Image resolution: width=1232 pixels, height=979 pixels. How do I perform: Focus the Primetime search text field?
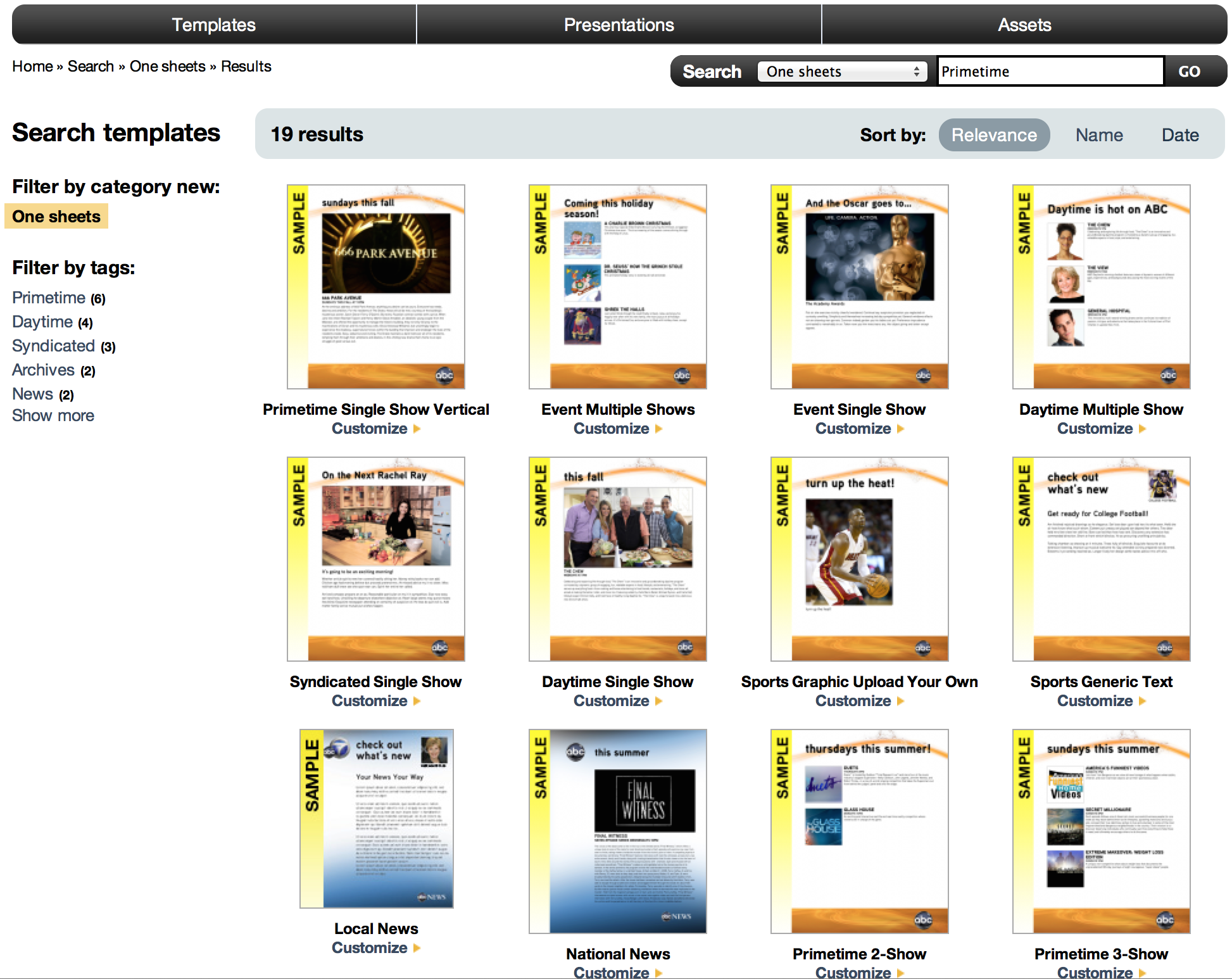tap(1050, 72)
